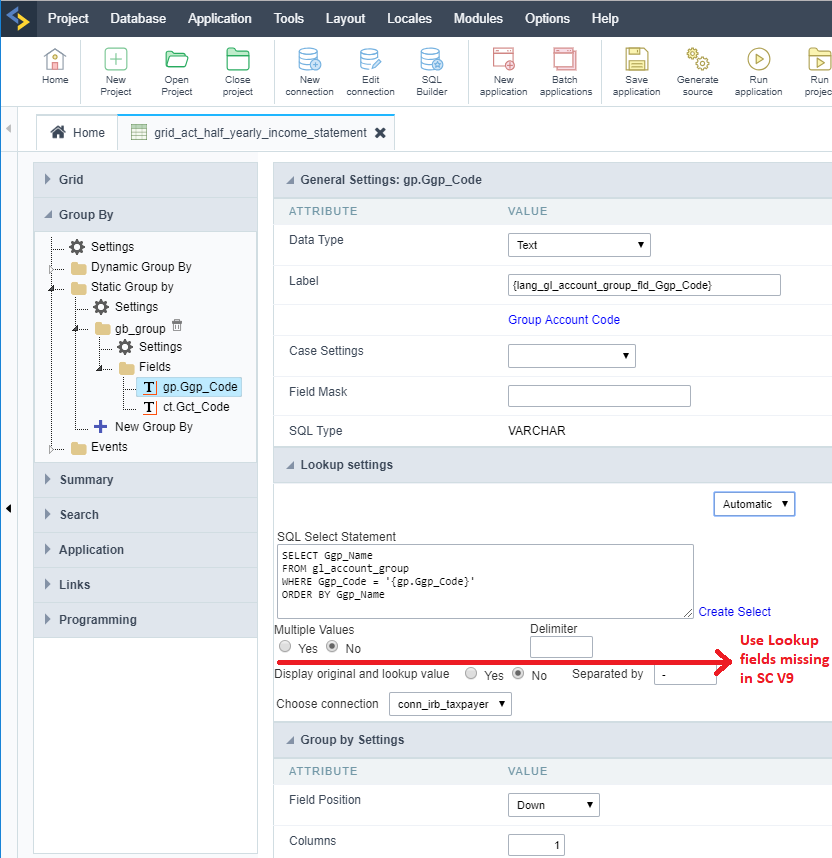The width and height of the screenshot is (832, 858).
Task: Click the Create Select link
Action: [735, 612]
